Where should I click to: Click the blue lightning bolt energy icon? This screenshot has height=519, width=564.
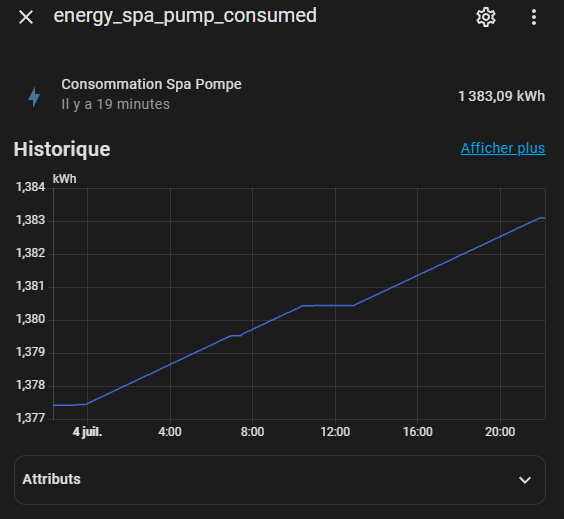coord(34,97)
